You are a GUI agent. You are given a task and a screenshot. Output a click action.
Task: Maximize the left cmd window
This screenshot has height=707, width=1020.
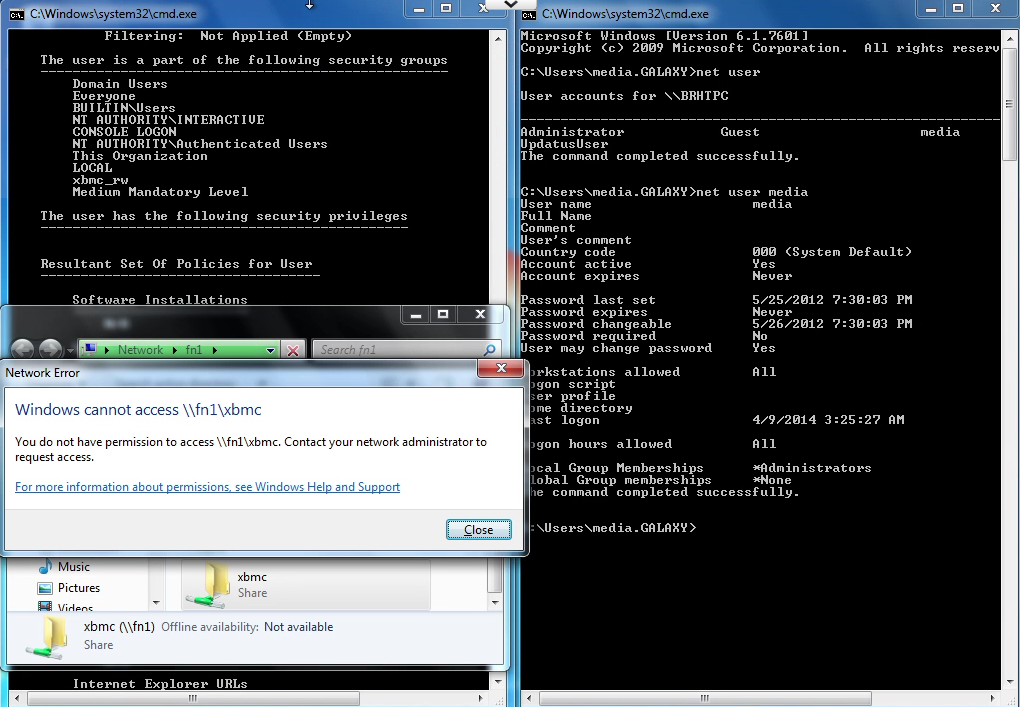pos(446,8)
